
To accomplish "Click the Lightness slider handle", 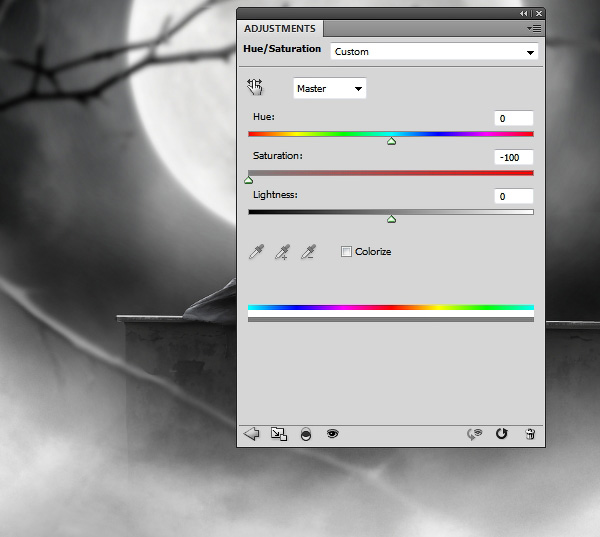I will coord(391,219).
